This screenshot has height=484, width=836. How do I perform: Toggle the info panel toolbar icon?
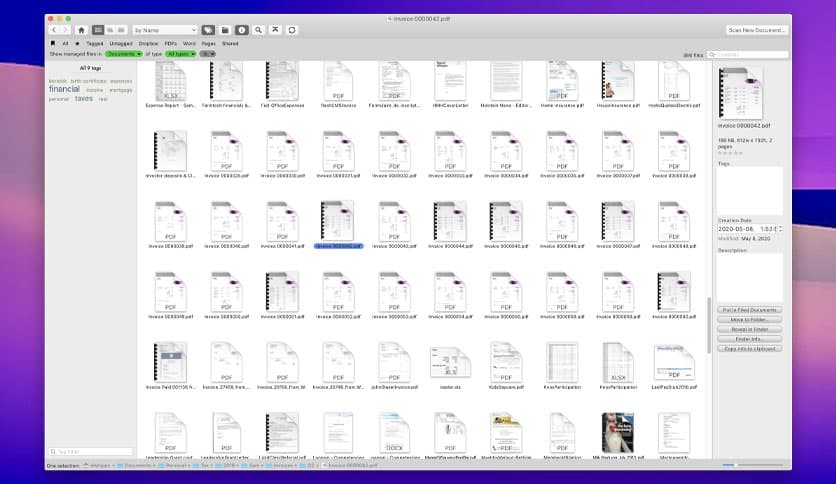click(242, 30)
